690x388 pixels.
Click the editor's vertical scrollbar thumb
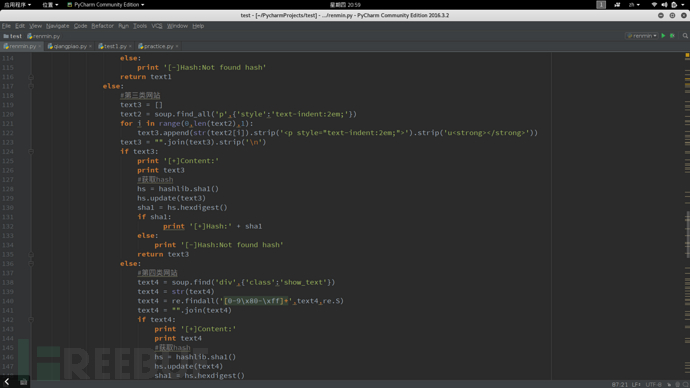coord(687,234)
